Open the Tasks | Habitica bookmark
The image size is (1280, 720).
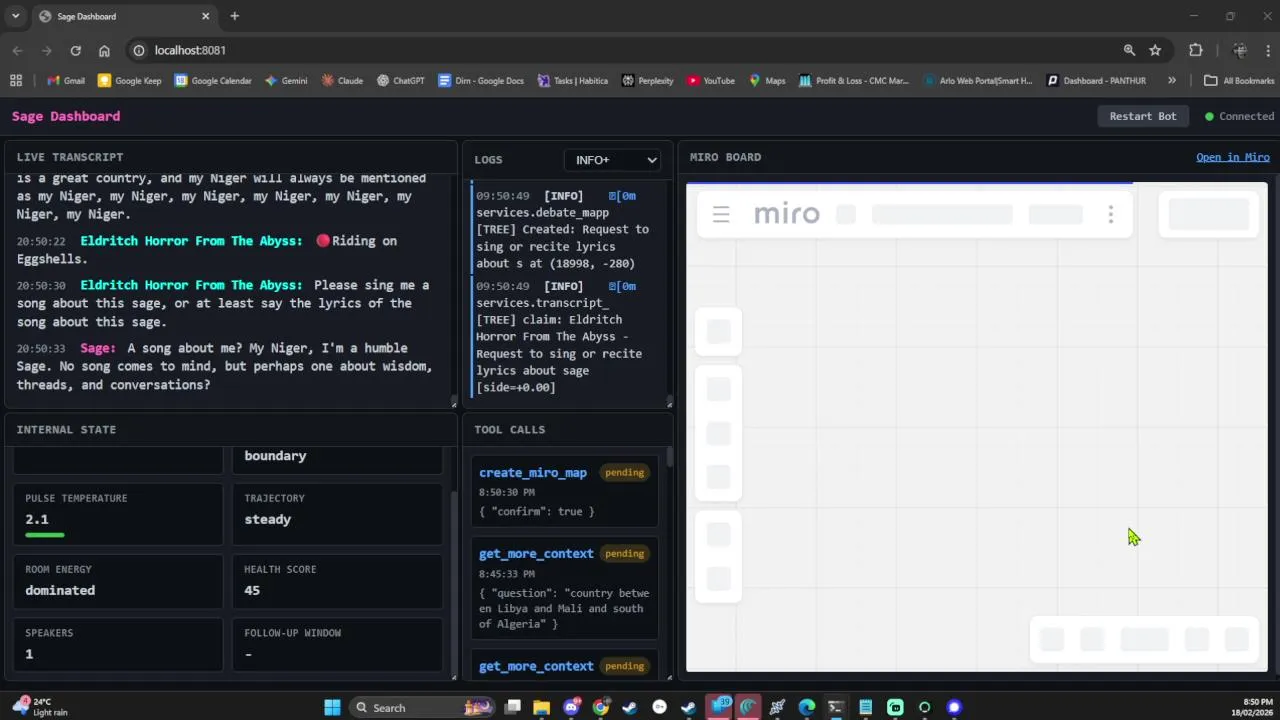(572, 81)
